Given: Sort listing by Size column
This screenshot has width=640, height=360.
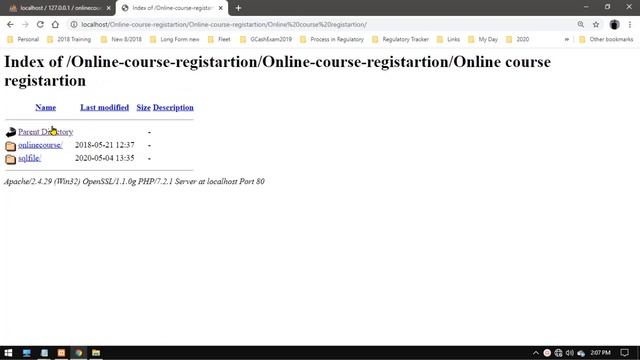Looking at the screenshot, I should [143, 107].
